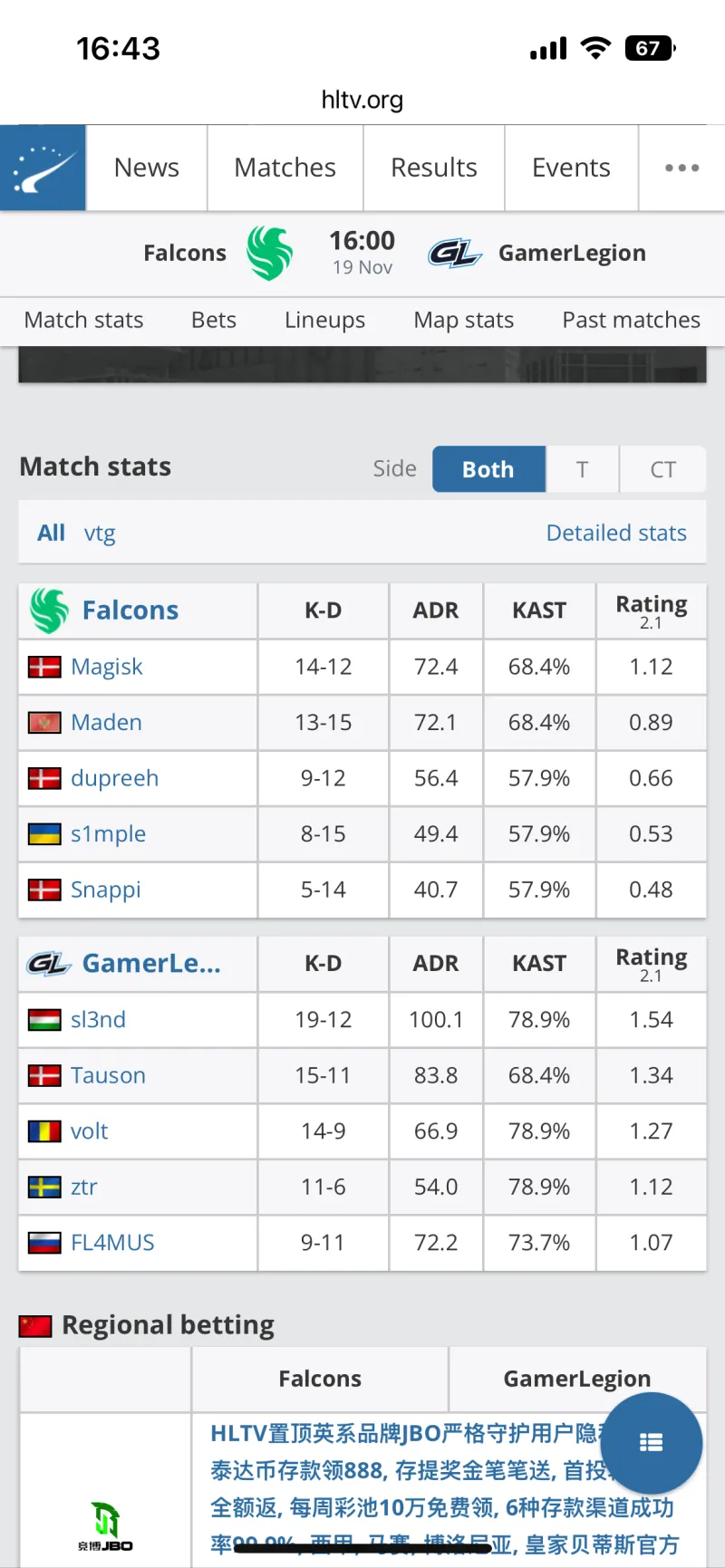Switch side filter to T

click(583, 469)
